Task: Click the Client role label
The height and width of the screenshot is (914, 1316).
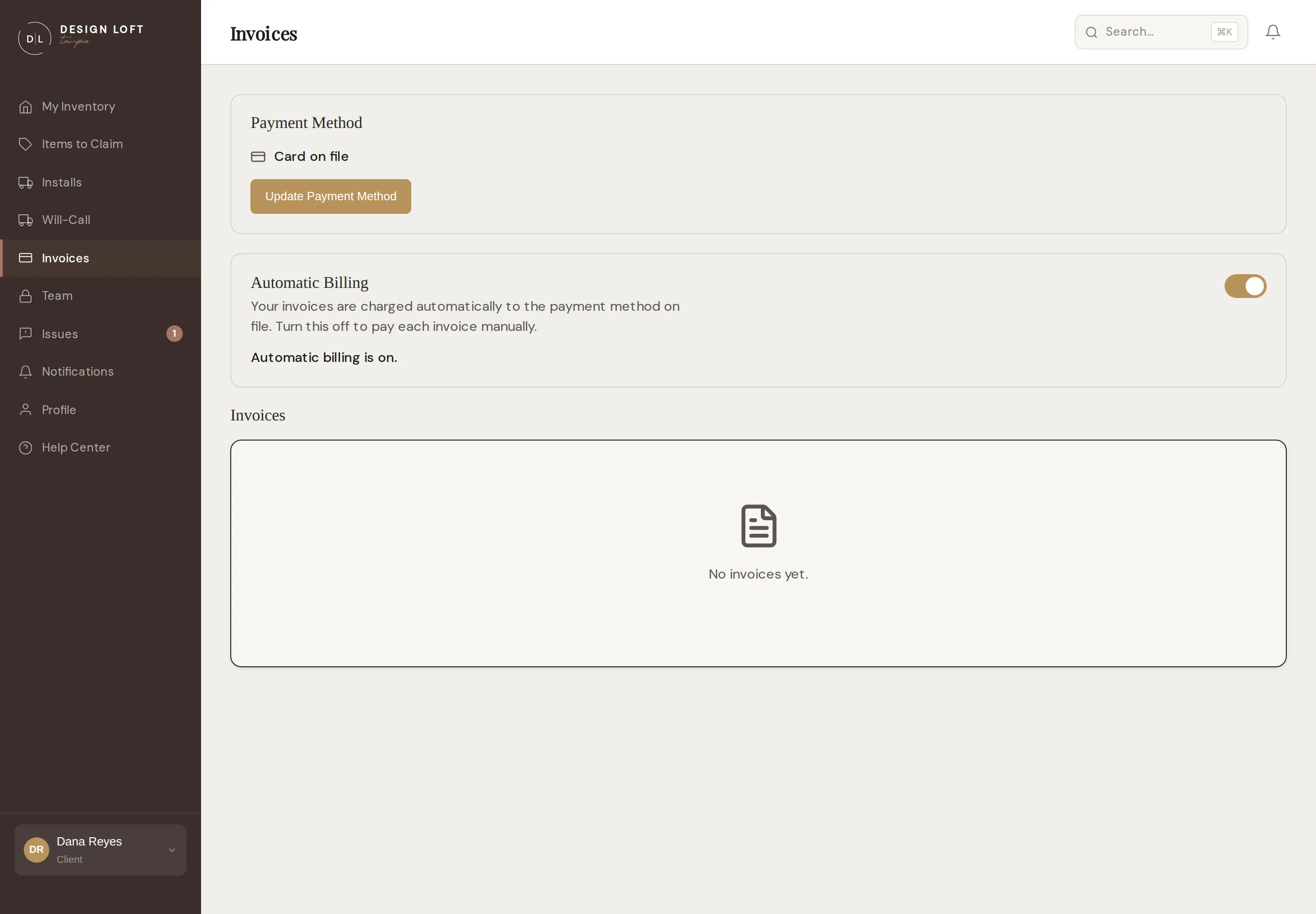Action: (x=69, y=860)
